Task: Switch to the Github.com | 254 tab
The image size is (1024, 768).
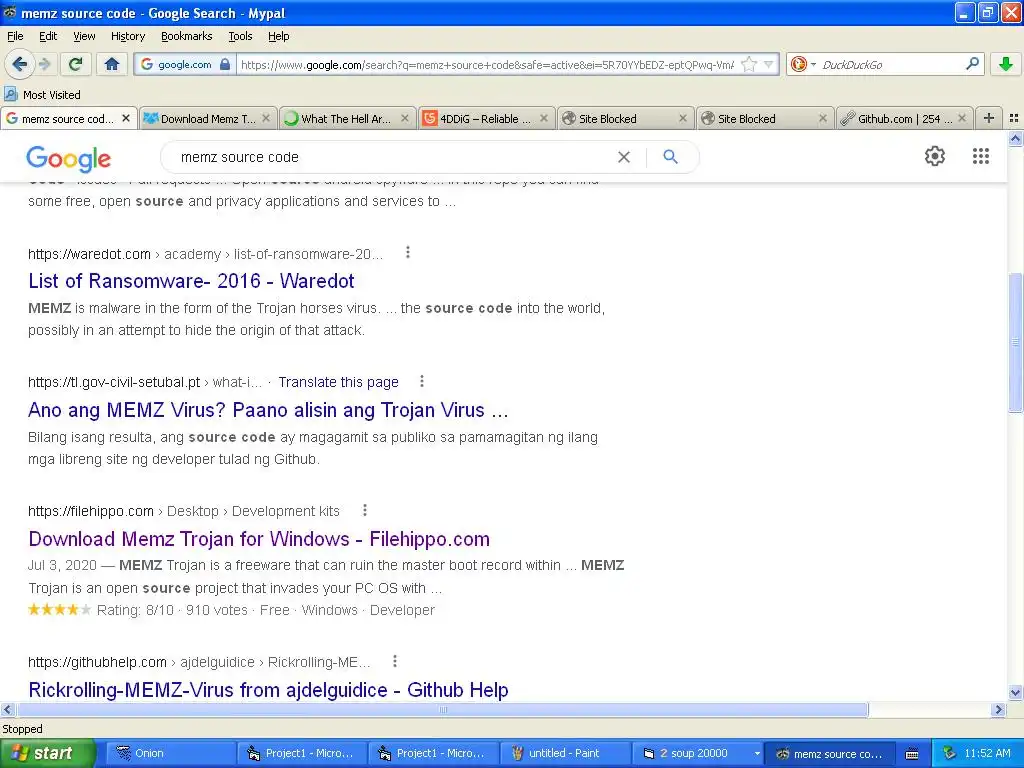Action: (904, 118)
